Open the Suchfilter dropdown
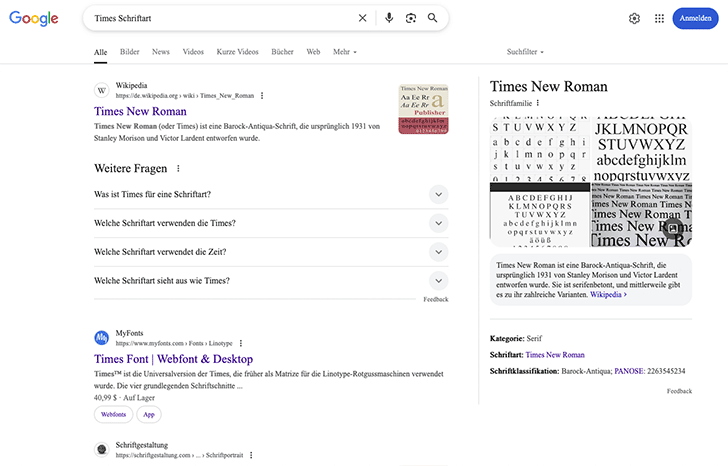Viewport: 728px width, 466px height. coord(525,52)
